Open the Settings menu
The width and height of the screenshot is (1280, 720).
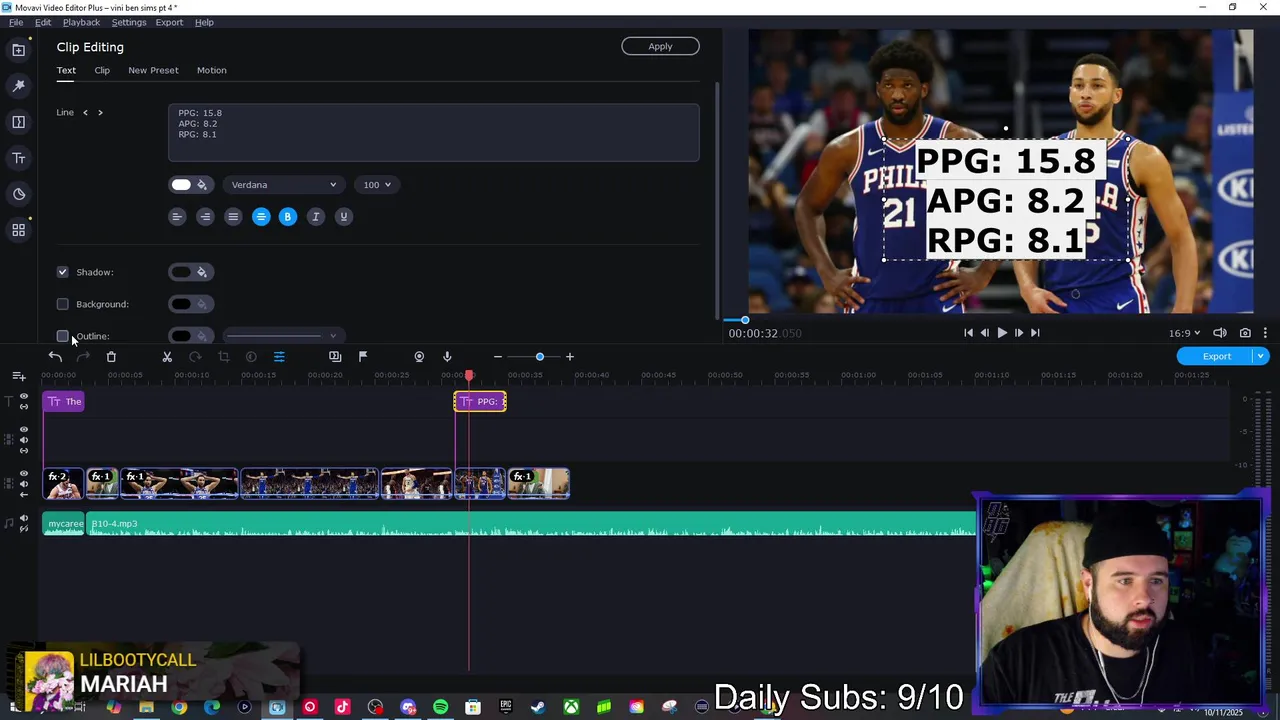[128, 22]
